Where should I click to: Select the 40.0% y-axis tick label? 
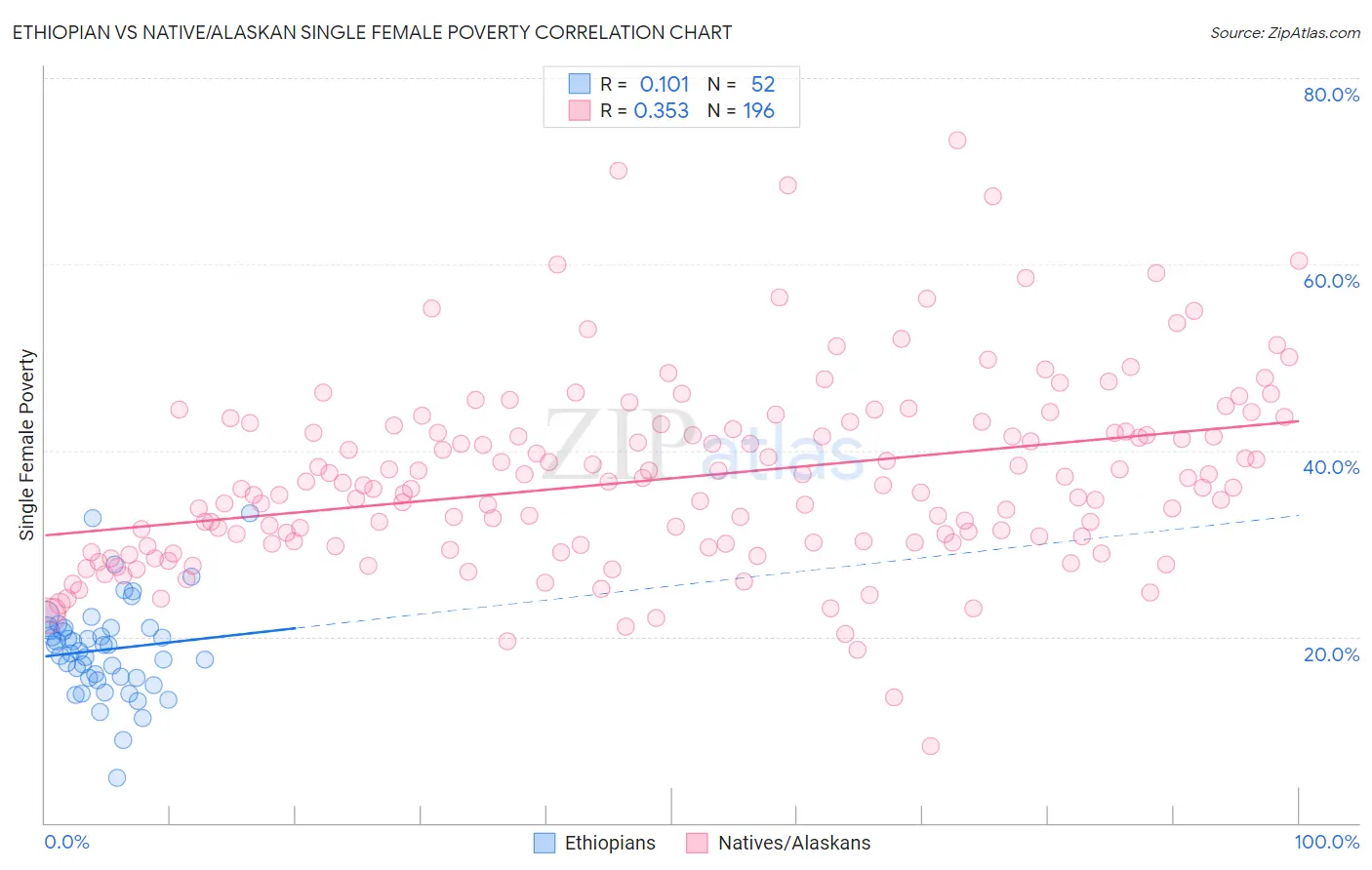pos(1331,467)
